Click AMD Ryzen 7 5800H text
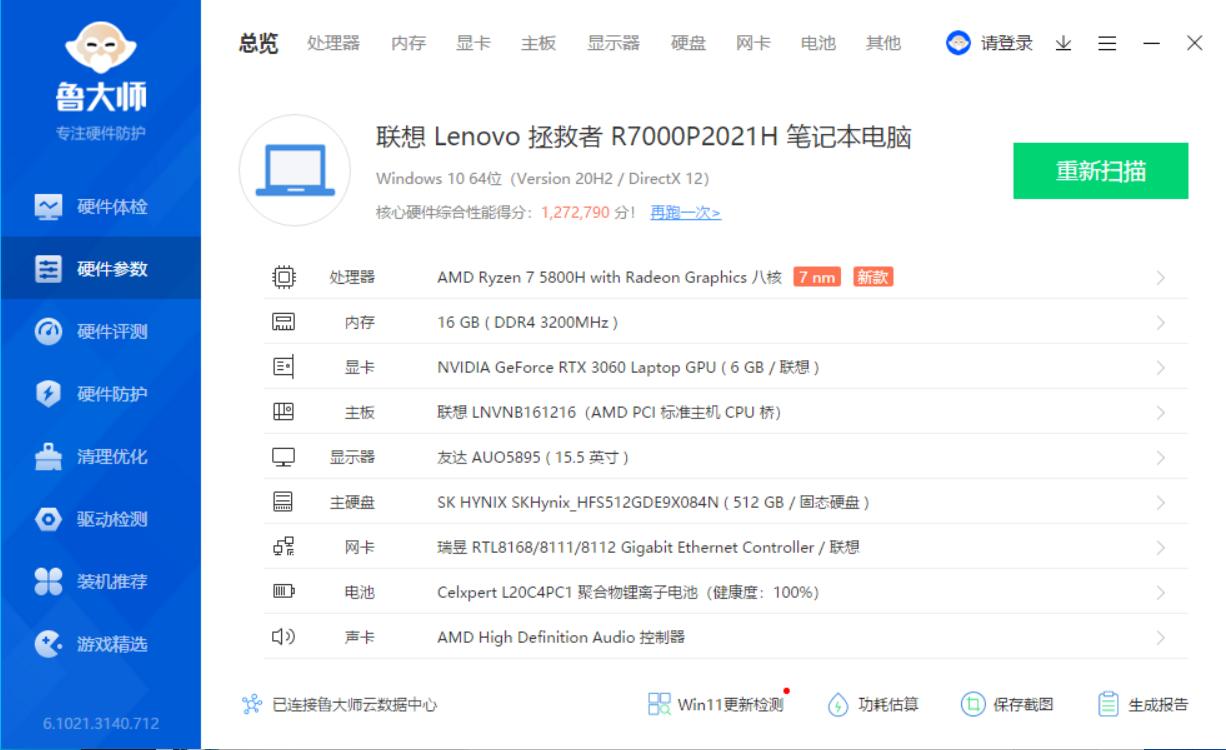The image size is (1226, 750). [x=609, y=277]
